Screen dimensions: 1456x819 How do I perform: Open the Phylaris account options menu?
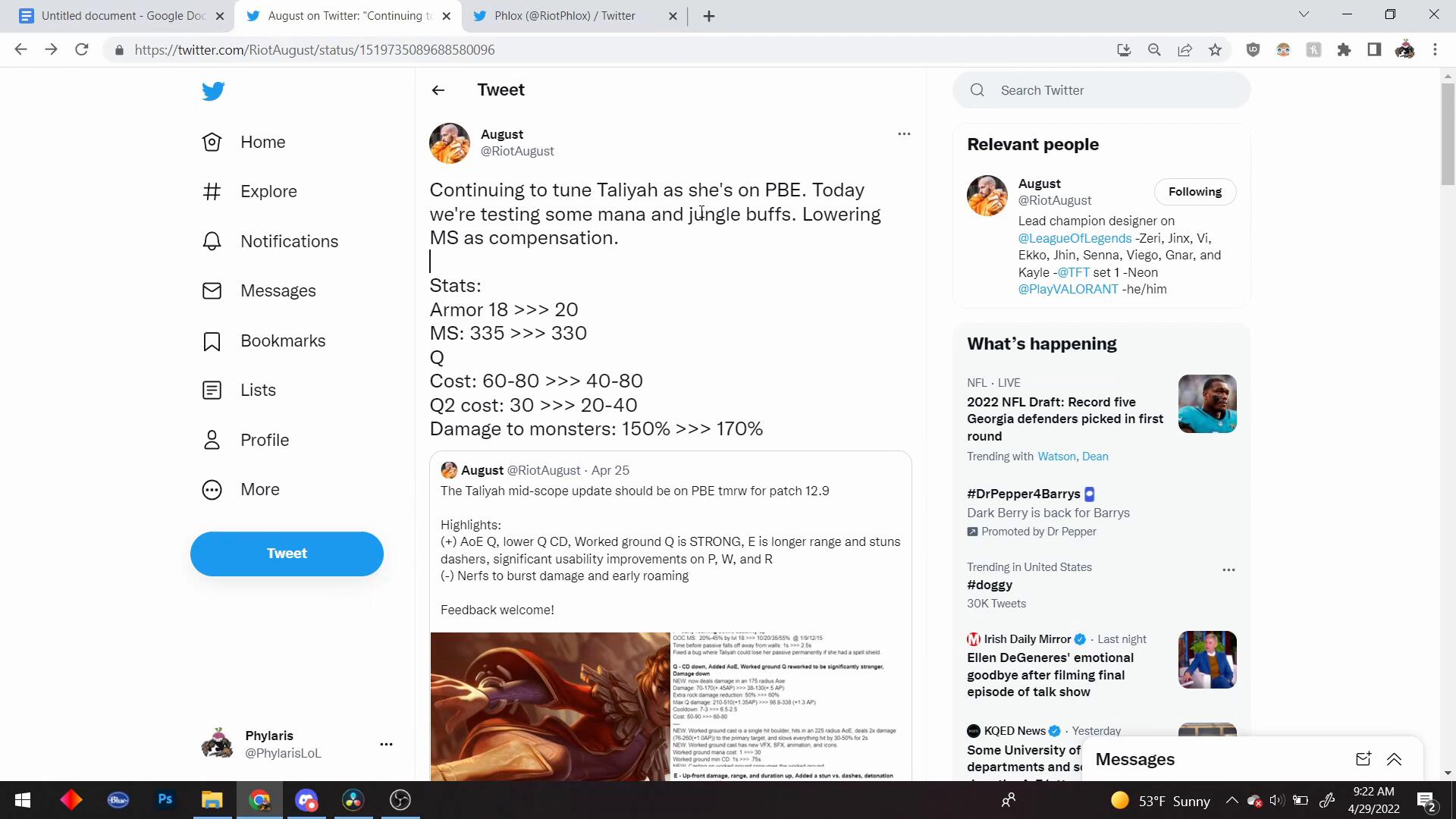(x=386, y=745)
